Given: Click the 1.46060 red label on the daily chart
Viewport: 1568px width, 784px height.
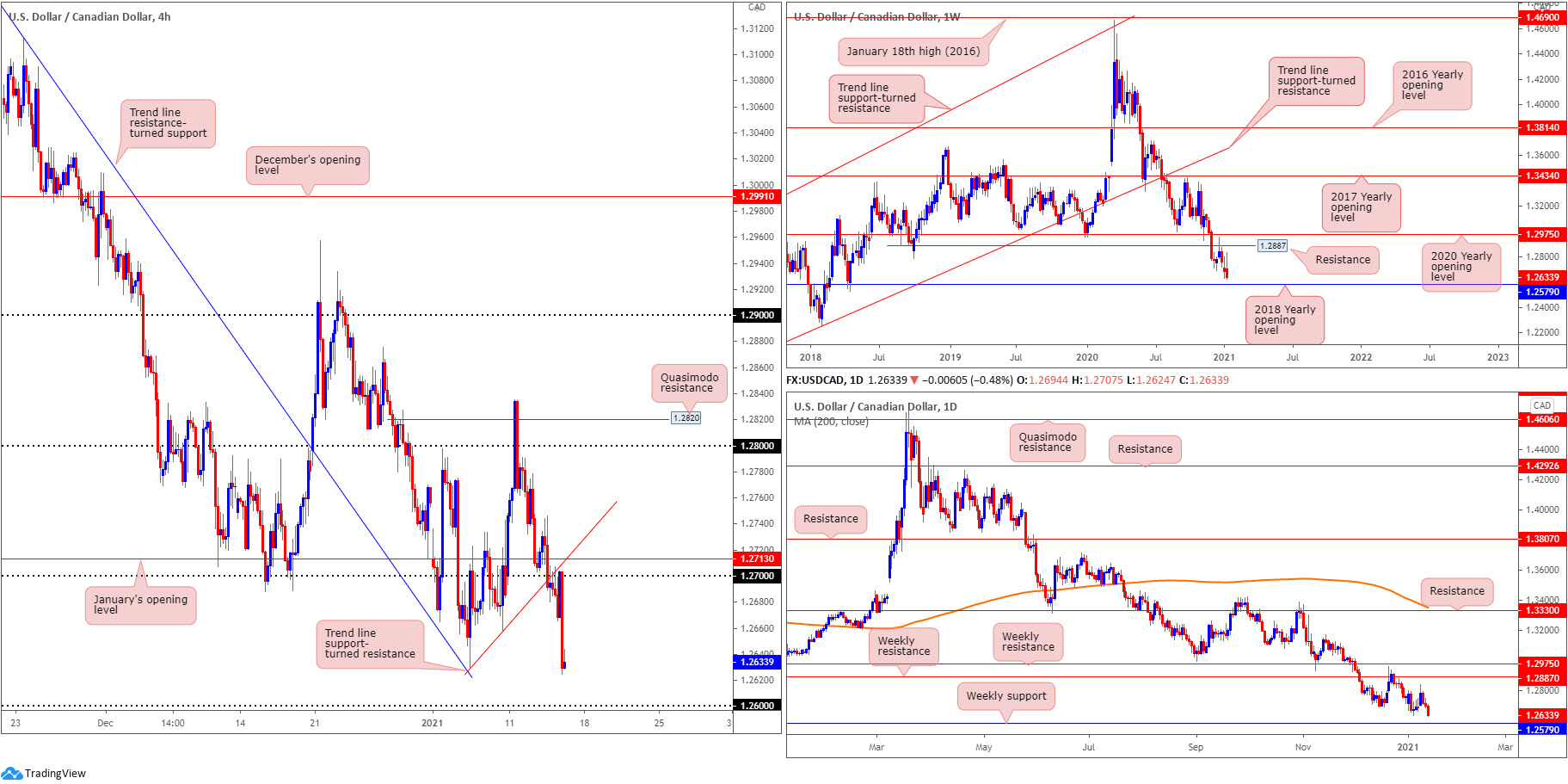Looking at the screenshot, I should 1542,419.
